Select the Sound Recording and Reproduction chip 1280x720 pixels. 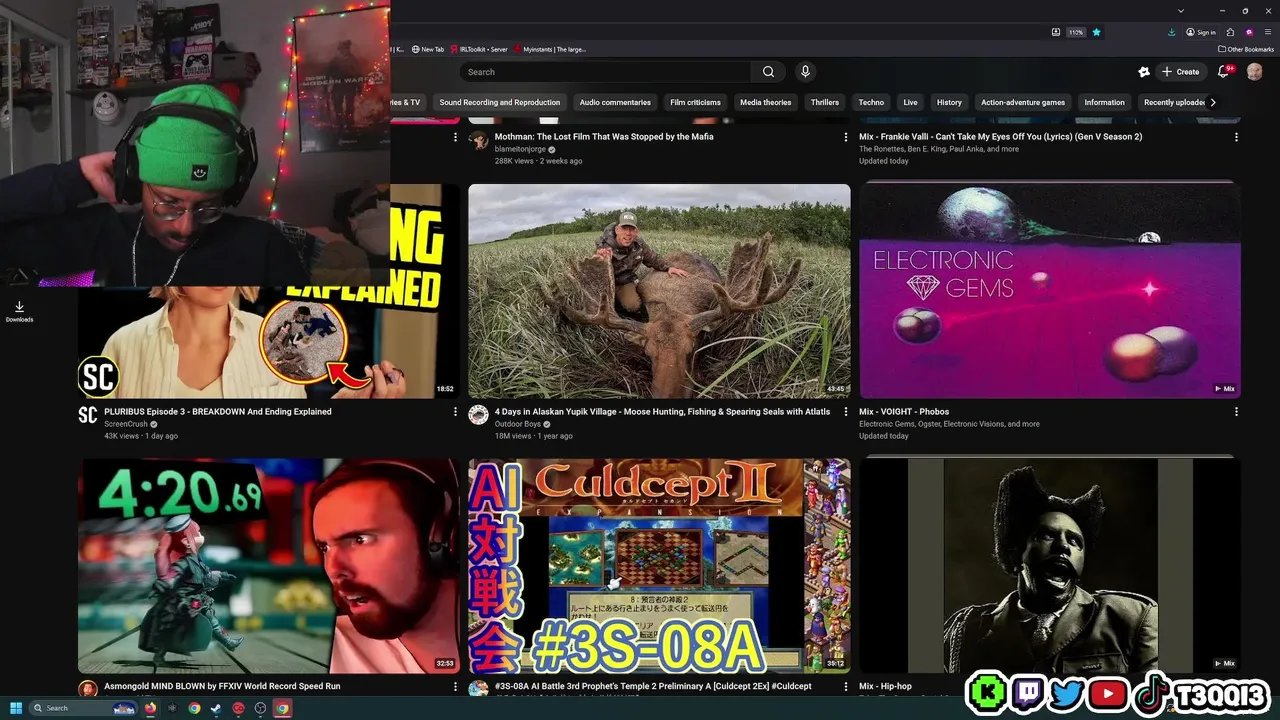[x=500, y=102]
